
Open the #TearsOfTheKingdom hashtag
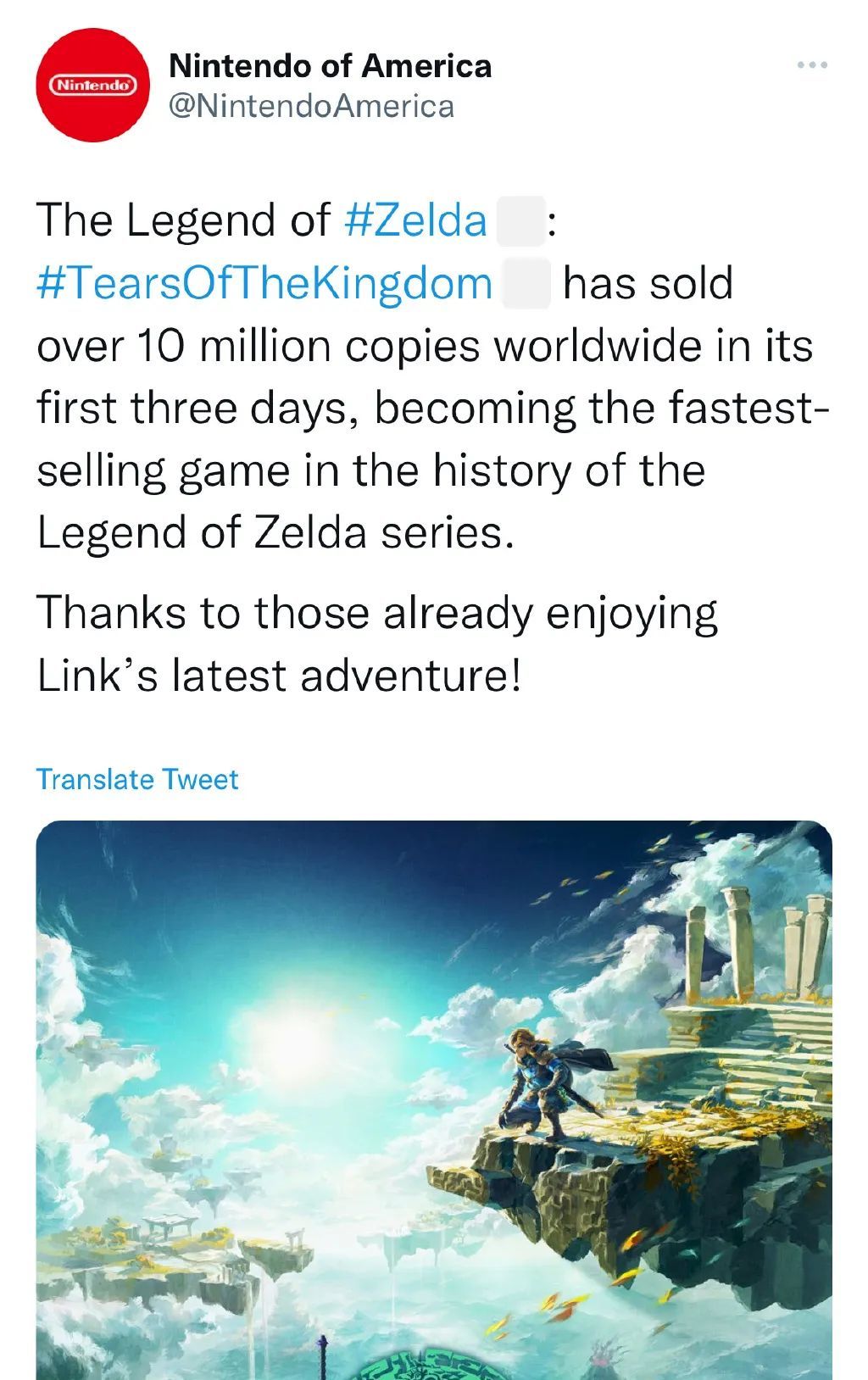pos(264,283)
